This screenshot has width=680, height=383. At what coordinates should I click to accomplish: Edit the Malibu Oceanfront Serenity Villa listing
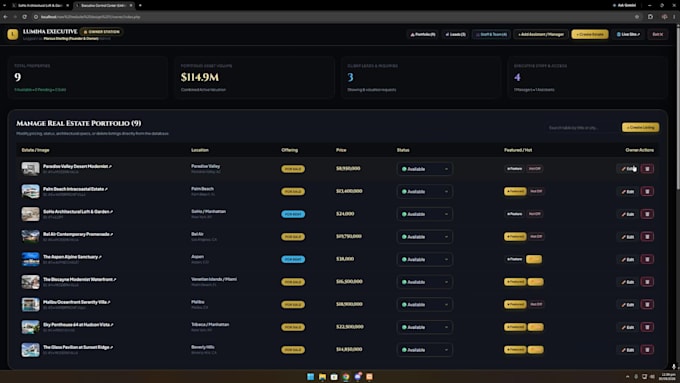tap(628, 304)
